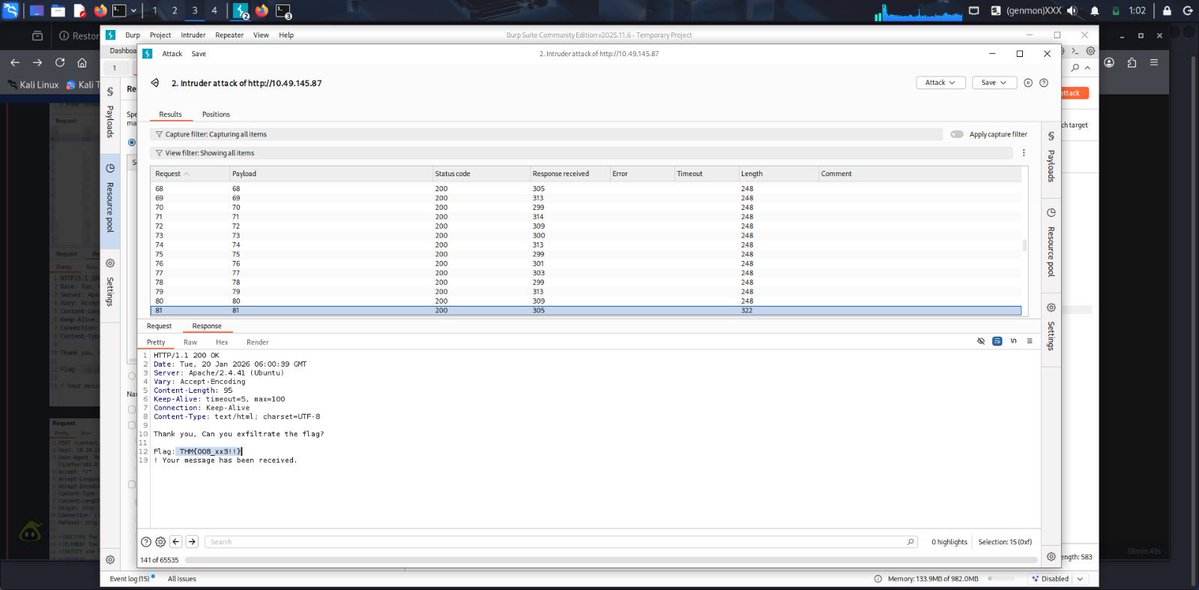1199x590 pixels.
Task: Open the Burp menu in main window
Action: tap(133, 35)
